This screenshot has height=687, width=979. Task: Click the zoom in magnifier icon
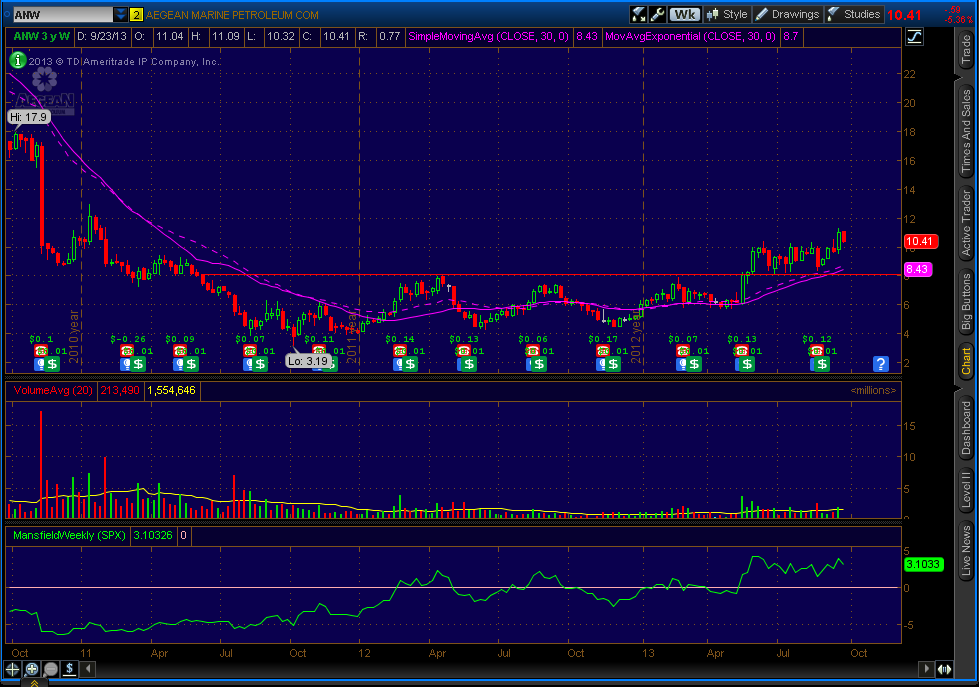pyautogui.click(x=32, y=669)
